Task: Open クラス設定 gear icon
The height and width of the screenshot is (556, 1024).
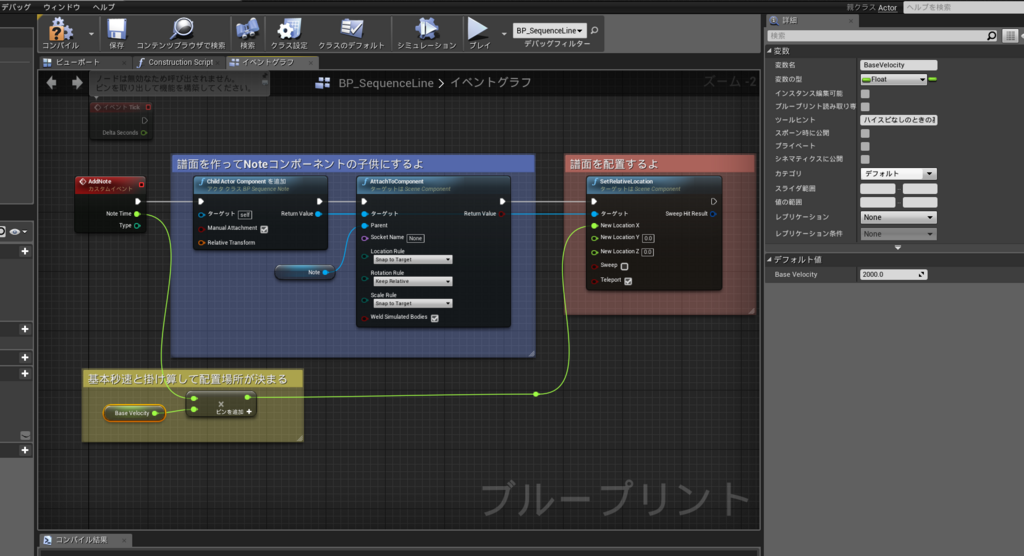Action: pos(289,29)
